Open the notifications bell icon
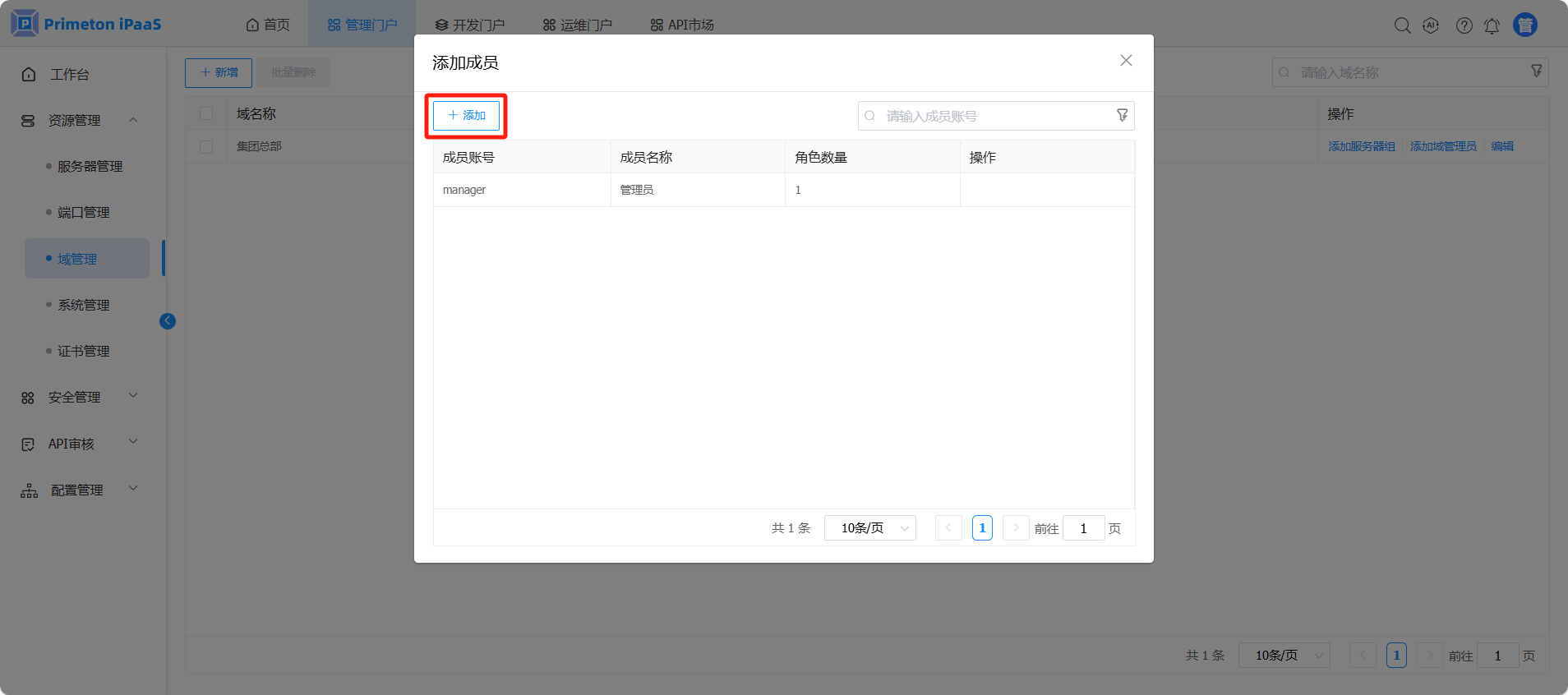Image resolution: width=1568 pixels, height=695 pixels. coord(1492,25)
